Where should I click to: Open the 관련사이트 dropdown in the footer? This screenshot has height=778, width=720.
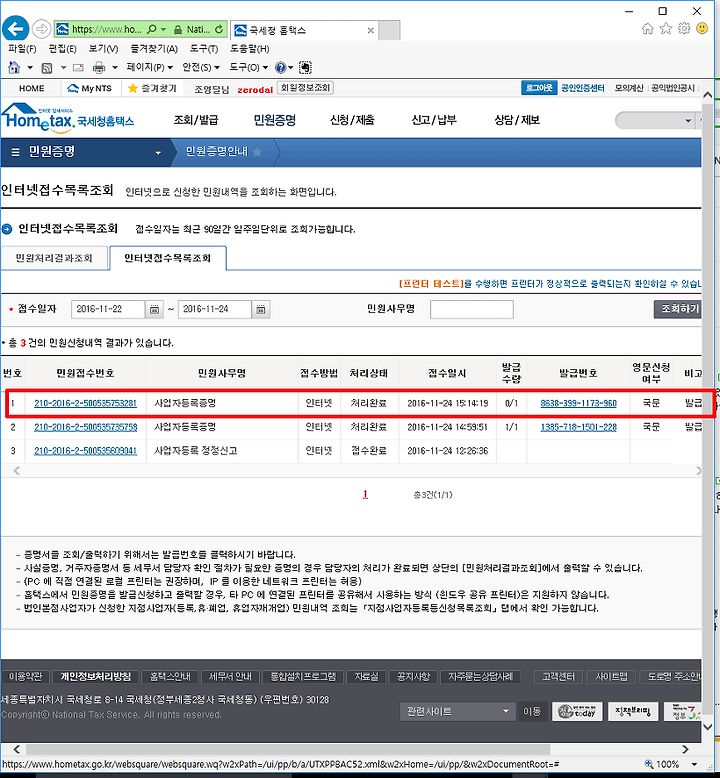point(456,712)
